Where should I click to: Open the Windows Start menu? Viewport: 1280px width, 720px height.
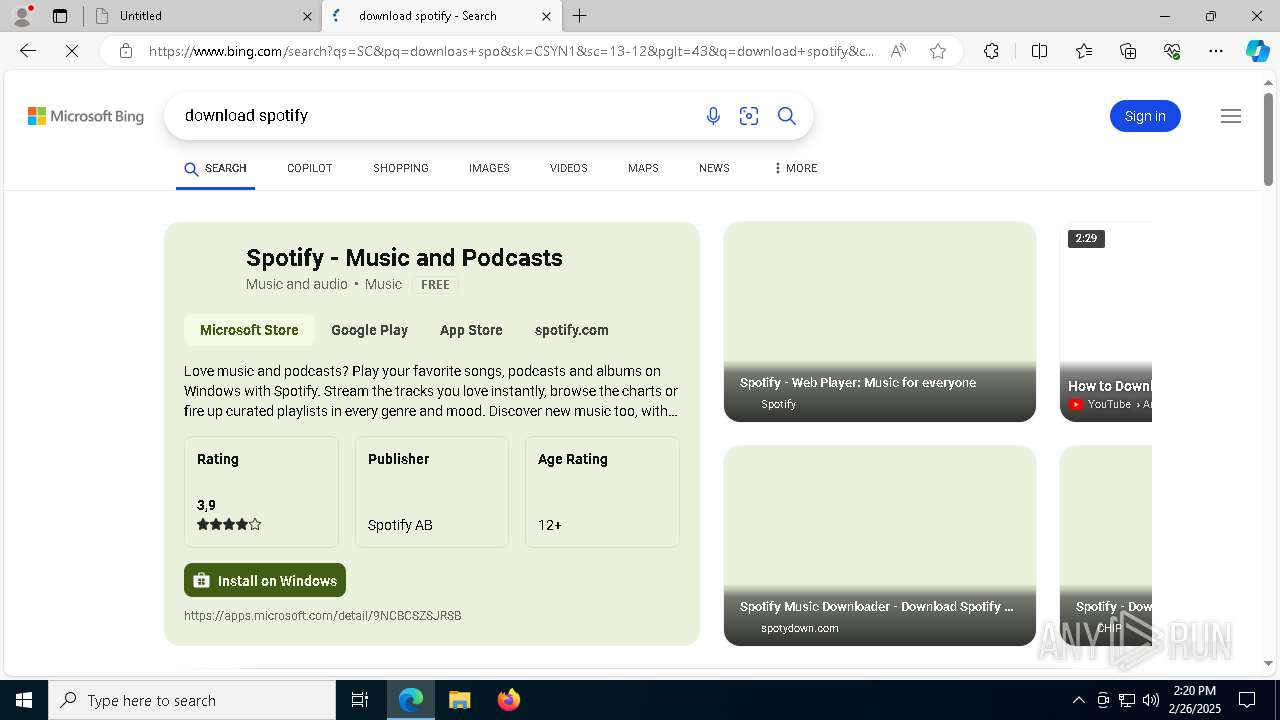click(x=24, y=700)
